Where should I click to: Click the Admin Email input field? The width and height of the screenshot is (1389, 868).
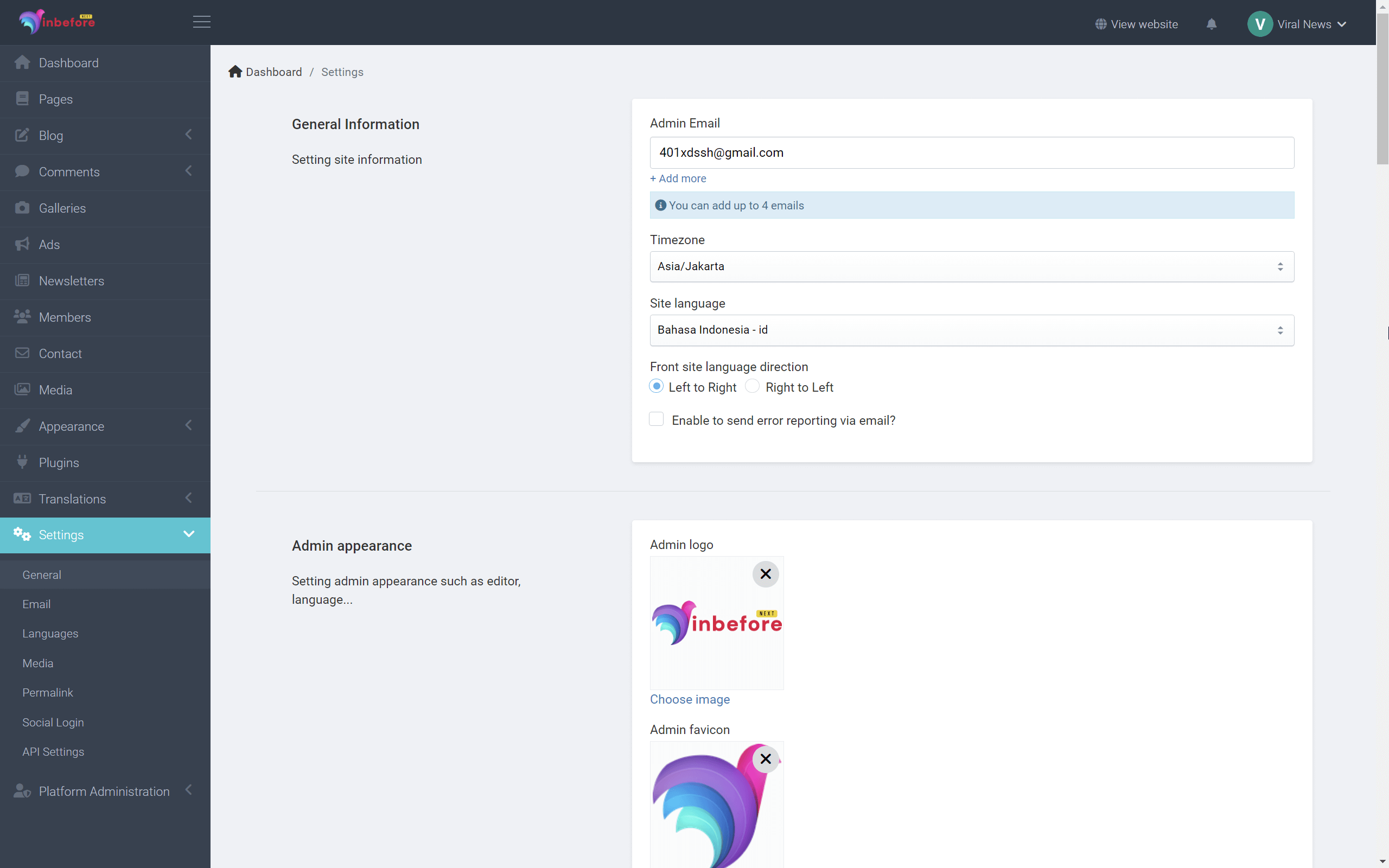971,152
